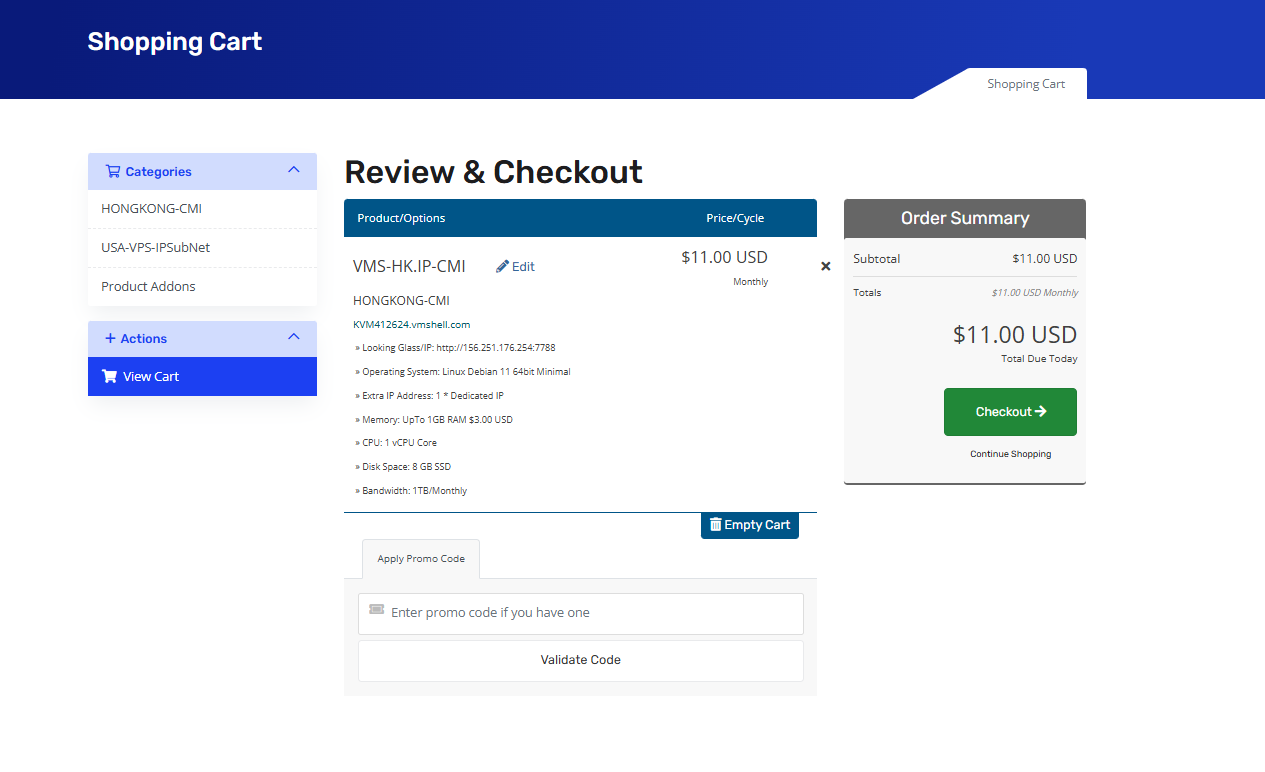Click the Edit link for VMS-HK.IP-CMI
Screen dimensions: 1265x772
pyautogui.click(x=523, y=266)
